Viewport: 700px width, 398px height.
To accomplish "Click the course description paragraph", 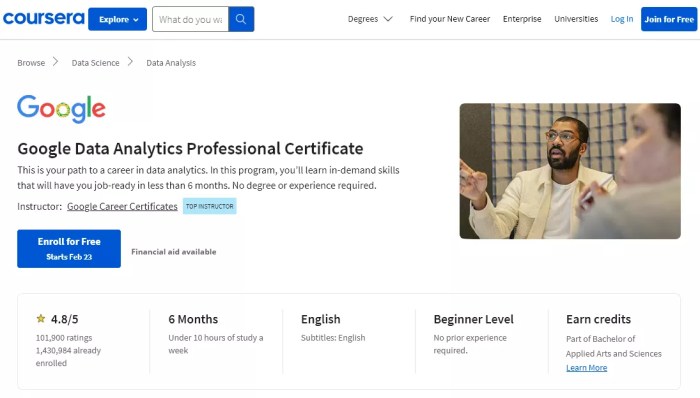I will pyautogui.click(x=208, y=178).
